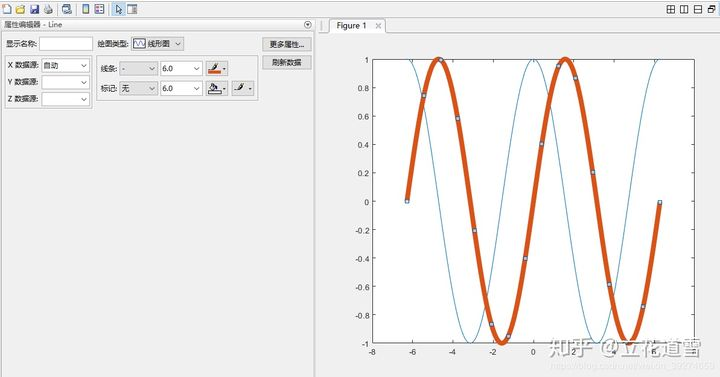Open the property editor panel actions menu arrow

tap(308, 25)
